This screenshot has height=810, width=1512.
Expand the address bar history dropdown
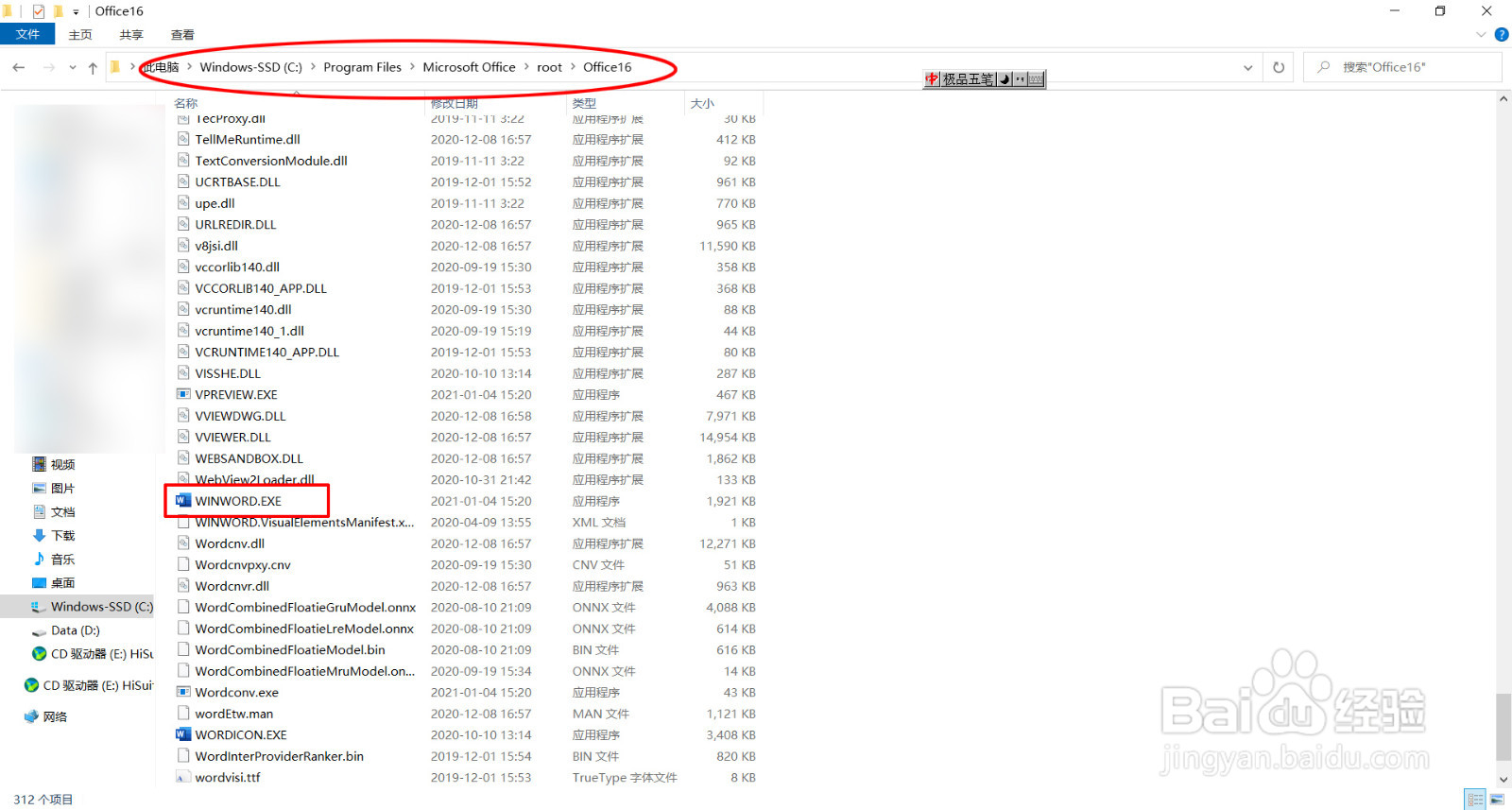pos(1248,67)
